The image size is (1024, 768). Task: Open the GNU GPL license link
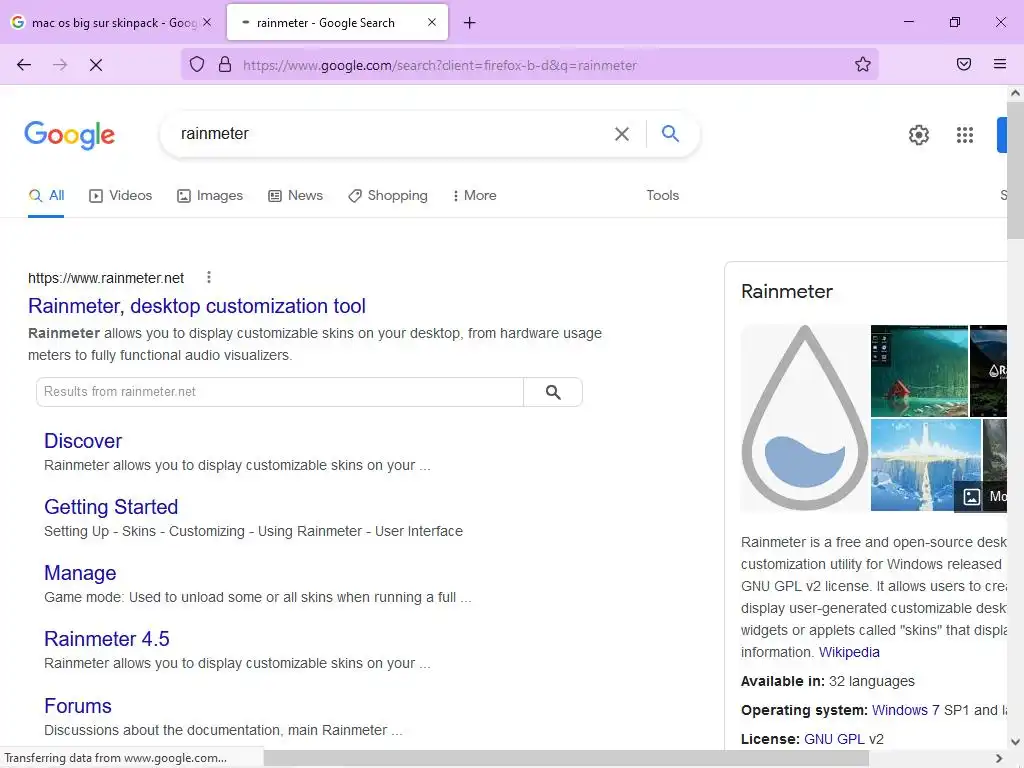834,739
